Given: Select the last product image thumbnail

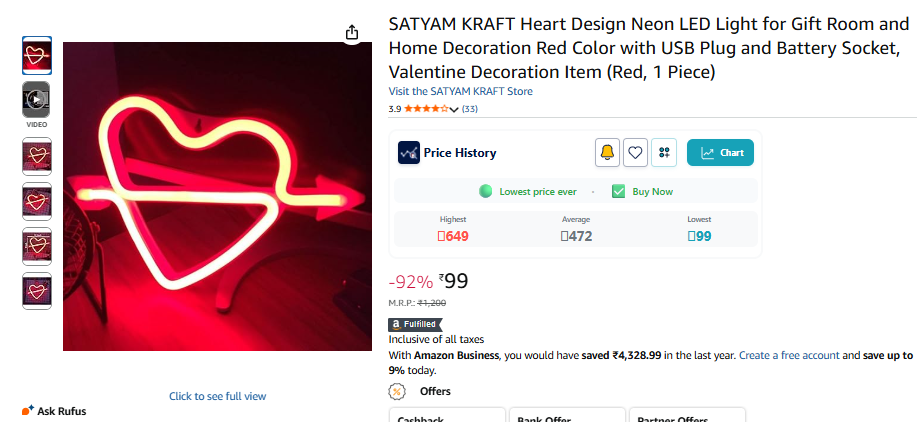Looking at the screenshot, I should pos(36,290).
